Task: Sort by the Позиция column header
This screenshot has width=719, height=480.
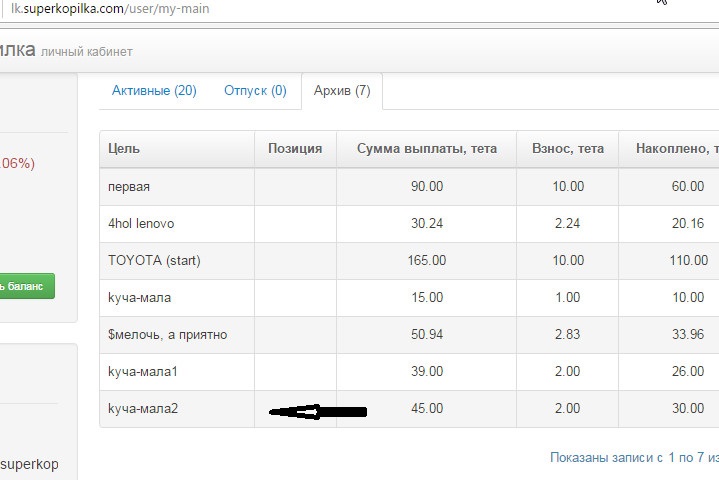Action: pyautogui.click(x=295, y=149)
